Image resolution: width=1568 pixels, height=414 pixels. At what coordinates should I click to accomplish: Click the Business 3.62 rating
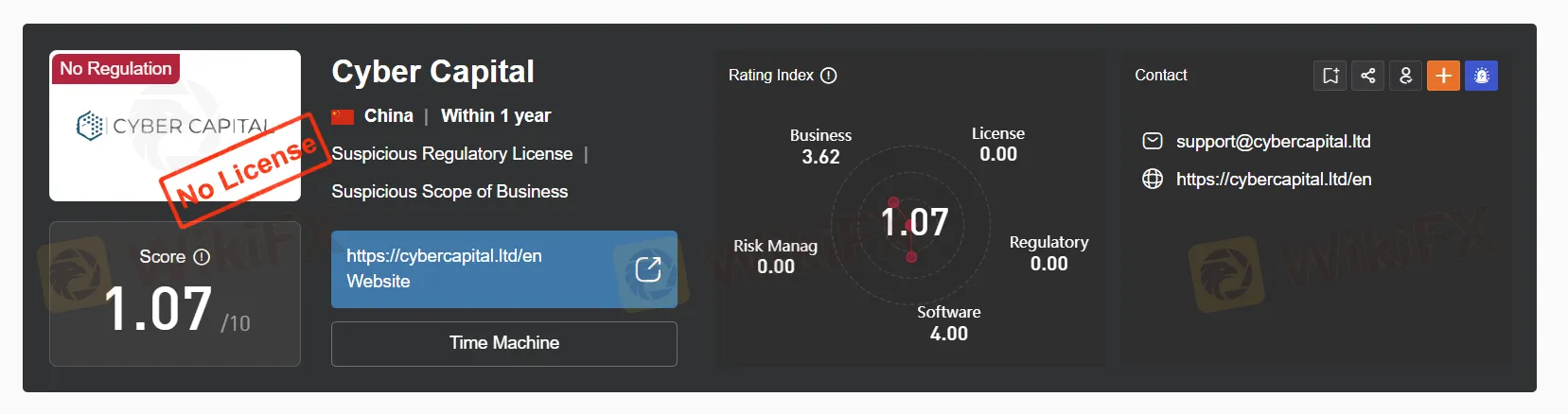[820, 147]
